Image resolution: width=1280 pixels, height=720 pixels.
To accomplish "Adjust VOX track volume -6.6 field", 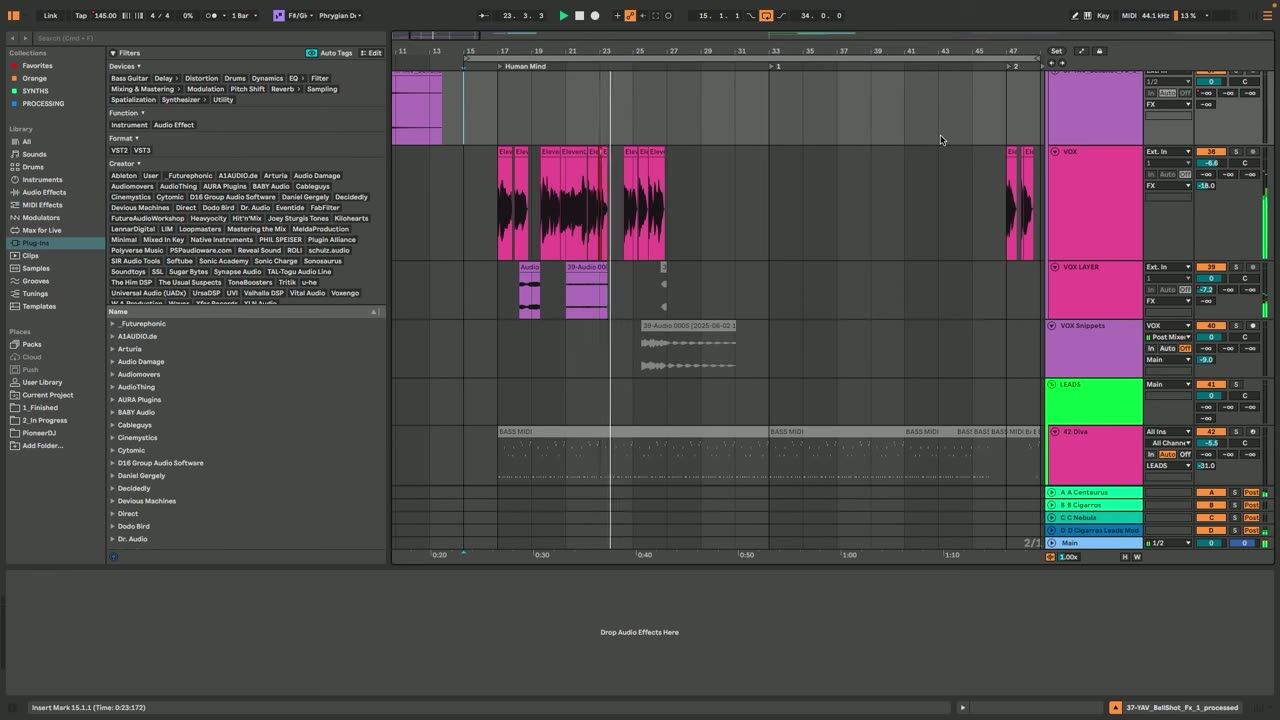I will coord(1211,163).
